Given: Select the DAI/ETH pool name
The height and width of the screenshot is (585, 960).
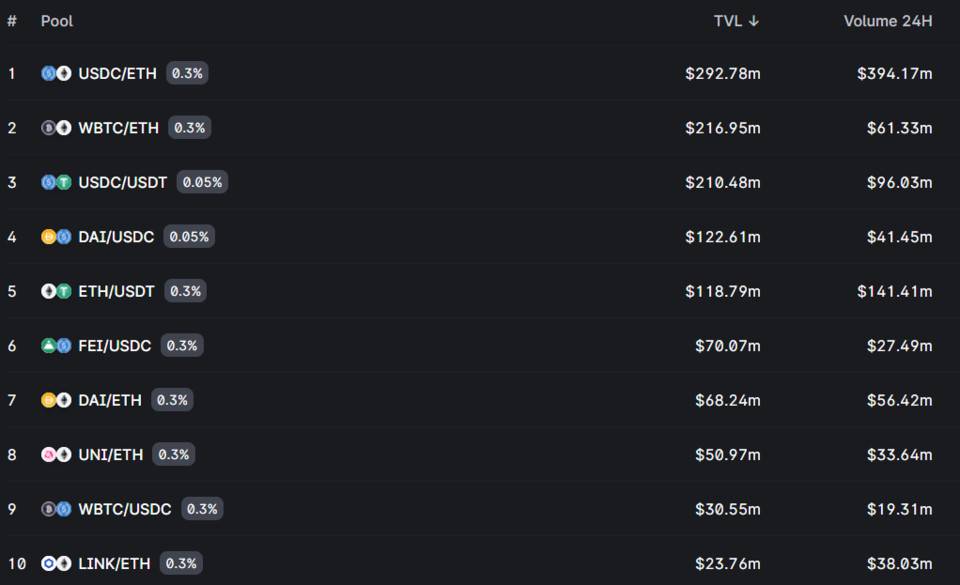Looking at the screenshot, I should pyautogui.click(x=110, y=400).
